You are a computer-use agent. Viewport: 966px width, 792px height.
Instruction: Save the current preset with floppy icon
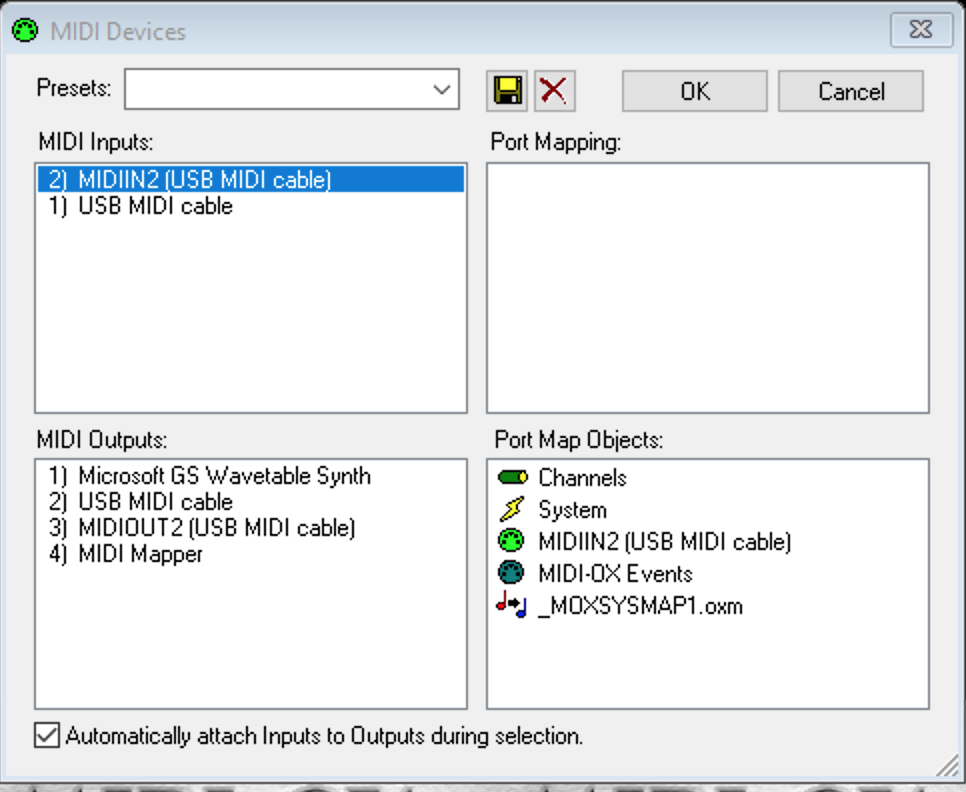coord(506,91)
